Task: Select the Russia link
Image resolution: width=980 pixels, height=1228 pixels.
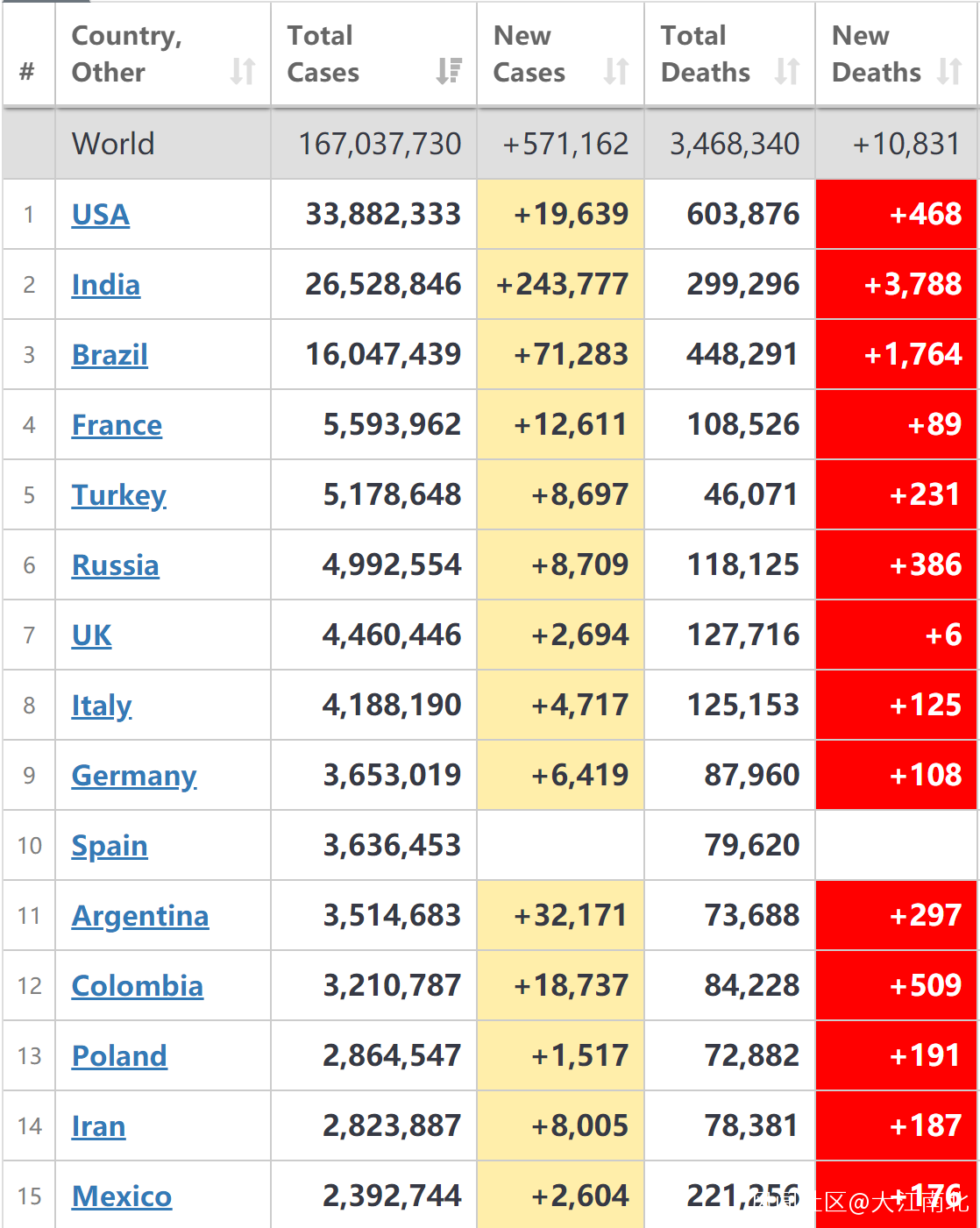Action: point(116,565)
